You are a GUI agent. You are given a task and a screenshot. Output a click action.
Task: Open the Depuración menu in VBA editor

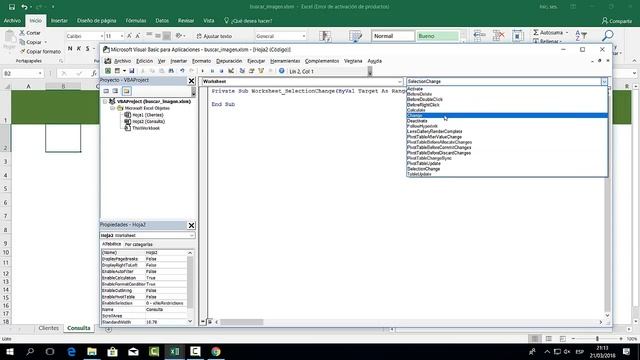pos(229,61)
